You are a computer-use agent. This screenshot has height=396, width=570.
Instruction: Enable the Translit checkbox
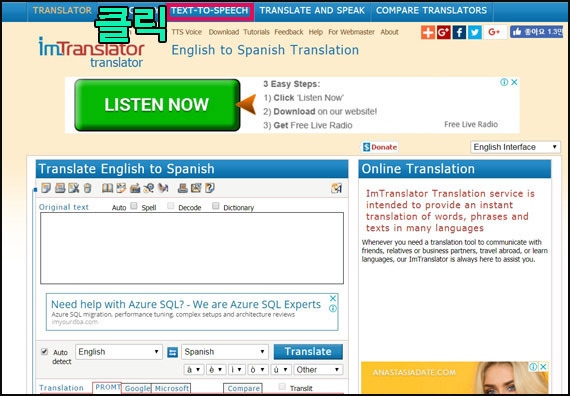click(282, 387)
